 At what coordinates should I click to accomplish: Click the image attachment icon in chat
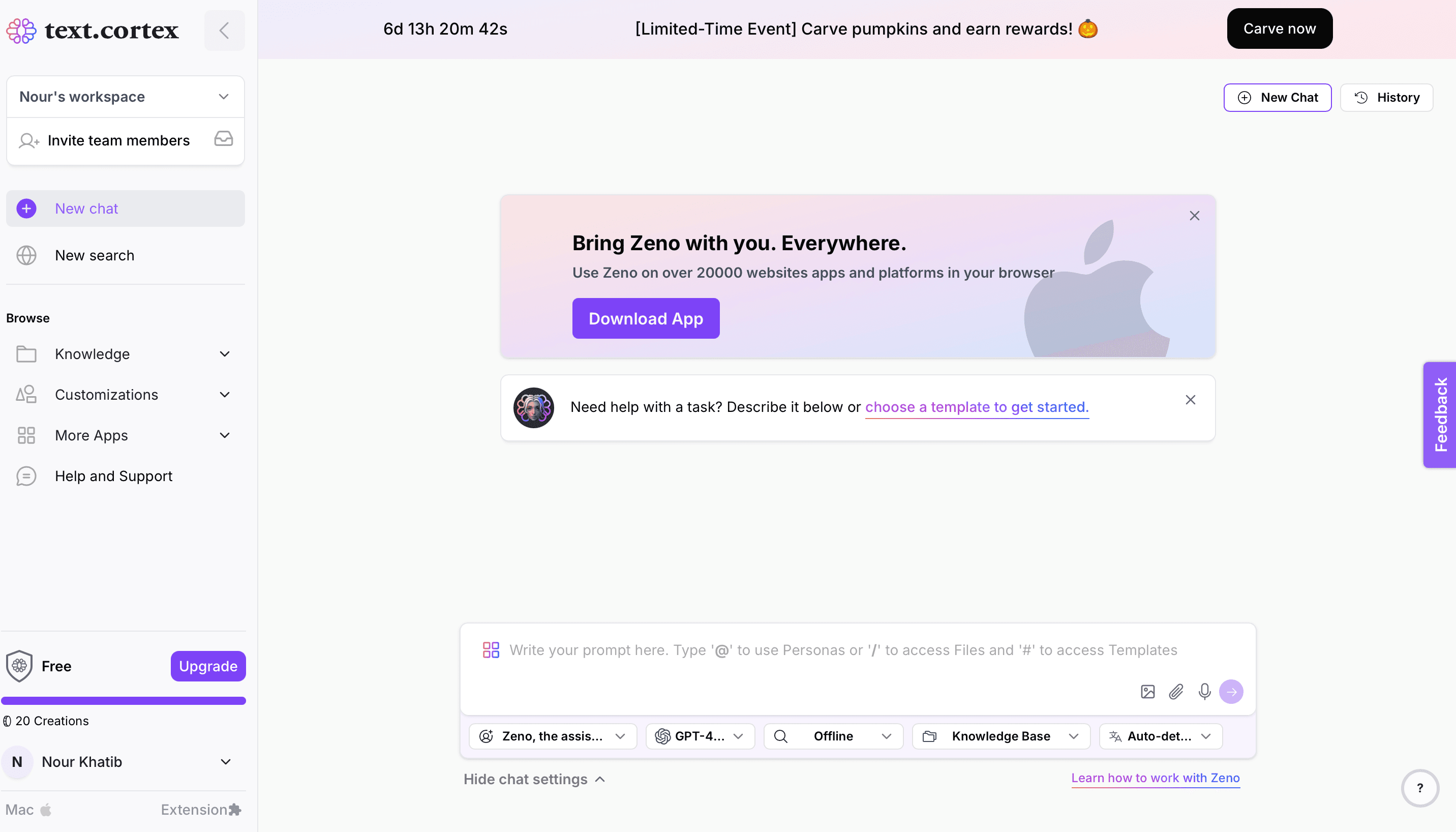(1147, 691)
